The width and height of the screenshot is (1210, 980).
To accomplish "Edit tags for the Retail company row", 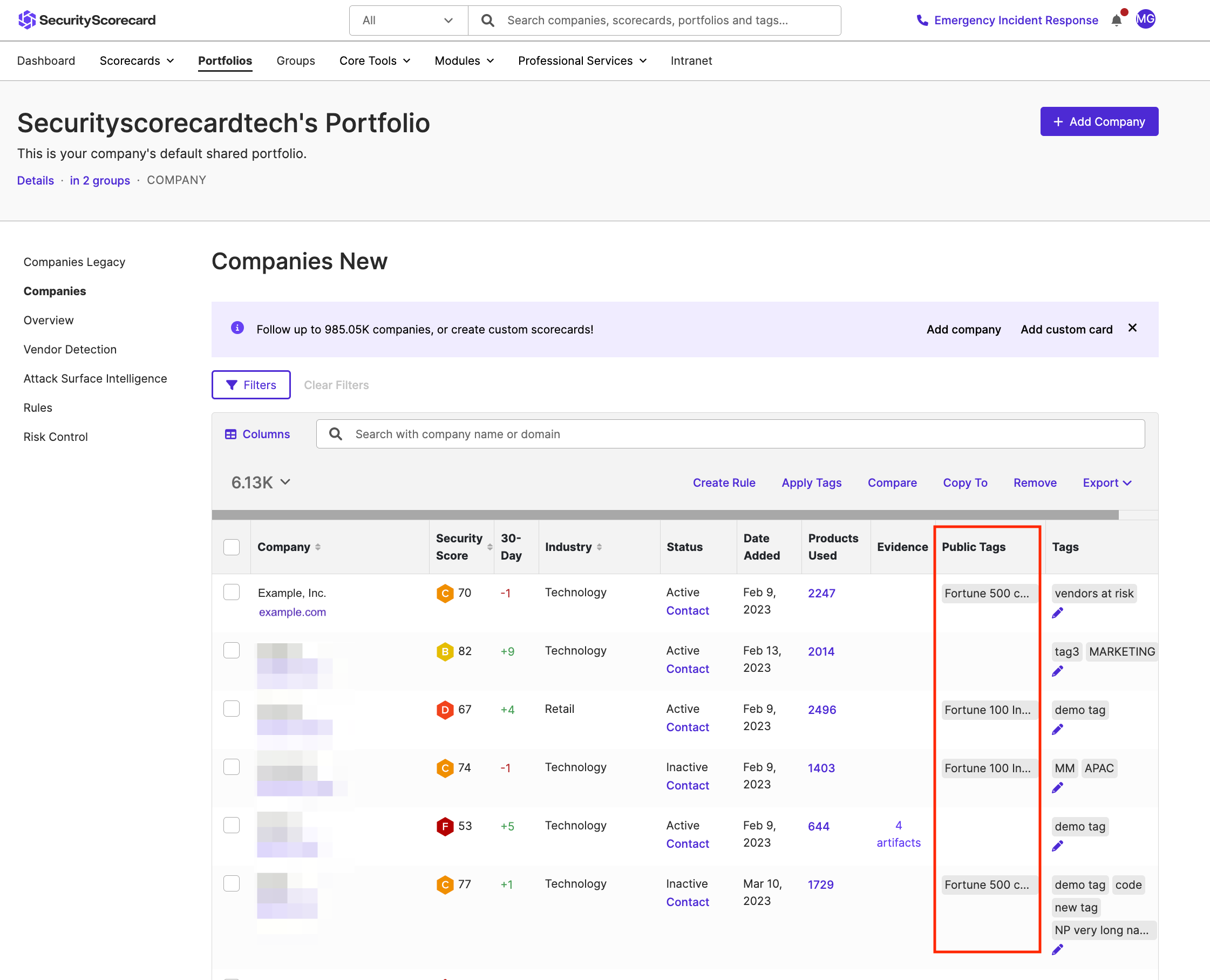I will click(x=1058, y=730).
